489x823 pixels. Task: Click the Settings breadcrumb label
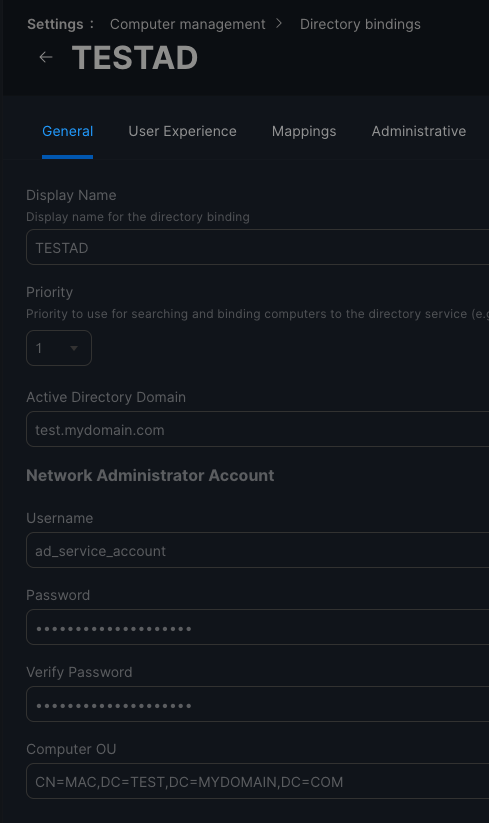pyautogui.click(x=55, y=24)
